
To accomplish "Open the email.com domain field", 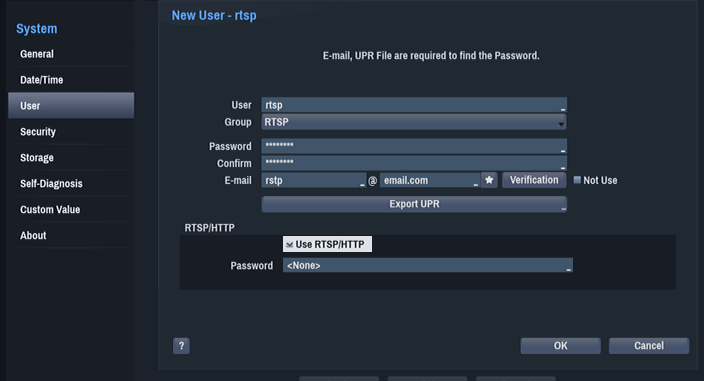I will tap(430, 180).
